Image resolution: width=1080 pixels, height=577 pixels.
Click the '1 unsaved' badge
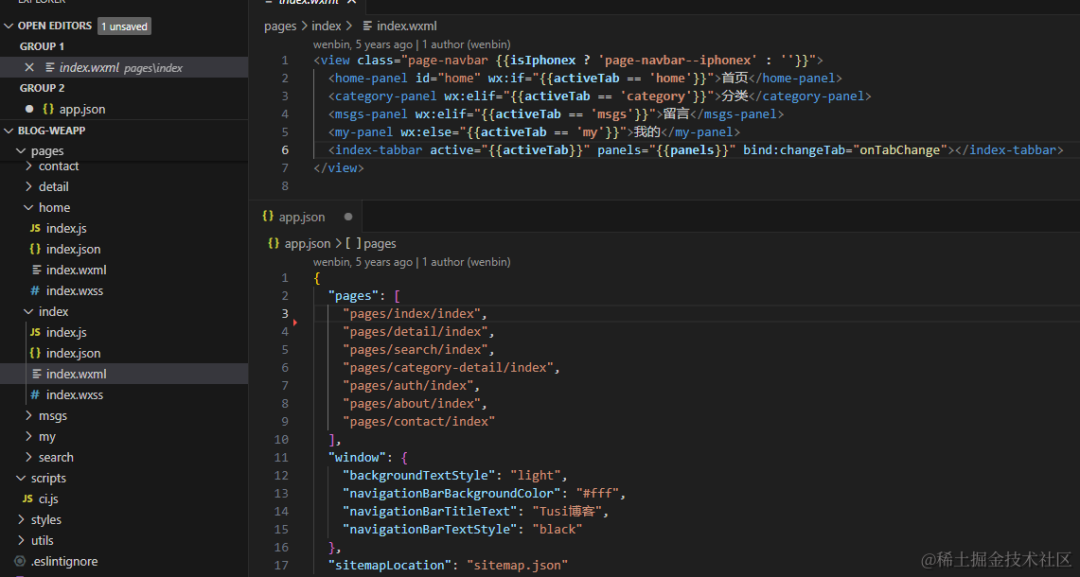tap(125, 26)
